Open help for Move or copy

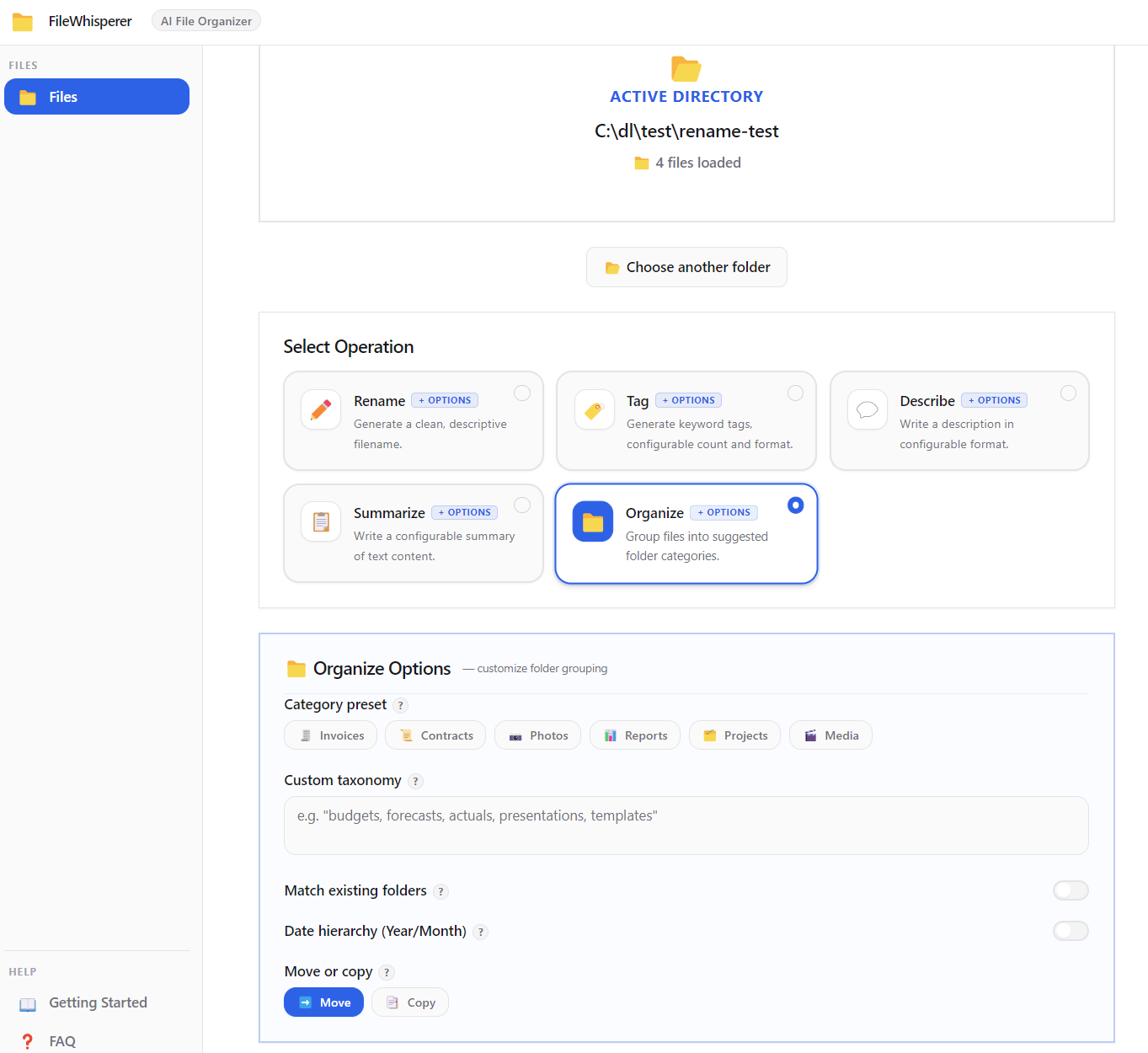click(387, 972)
